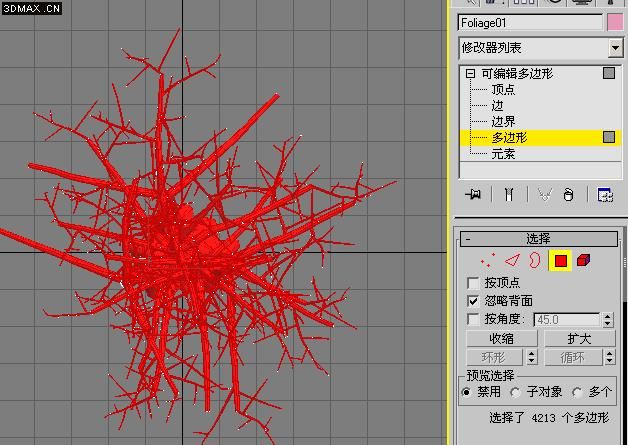Open the configure modifier sets icon
This screenshot has height=445, width=628.
click(605, 195)
